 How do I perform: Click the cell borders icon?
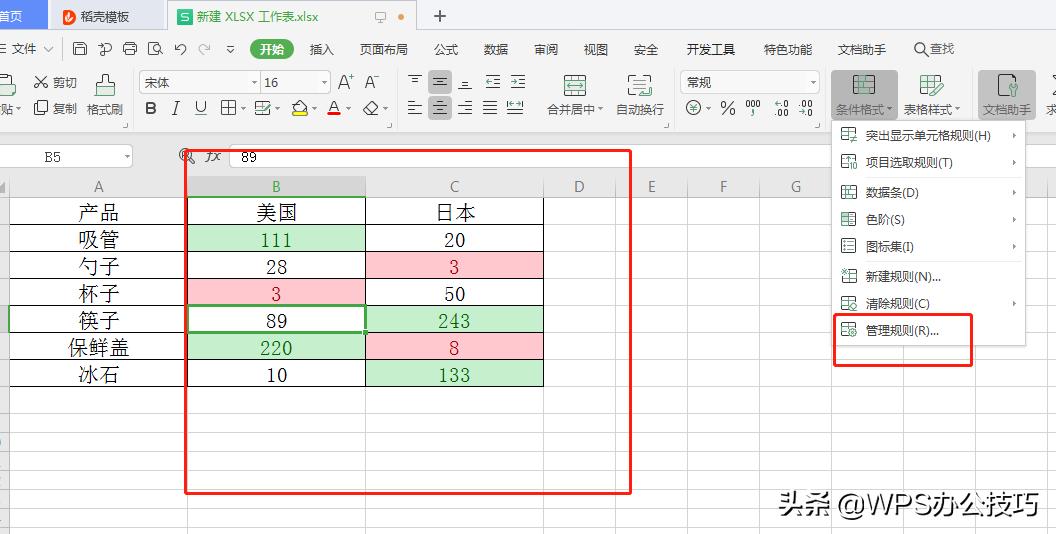(228, 108)
